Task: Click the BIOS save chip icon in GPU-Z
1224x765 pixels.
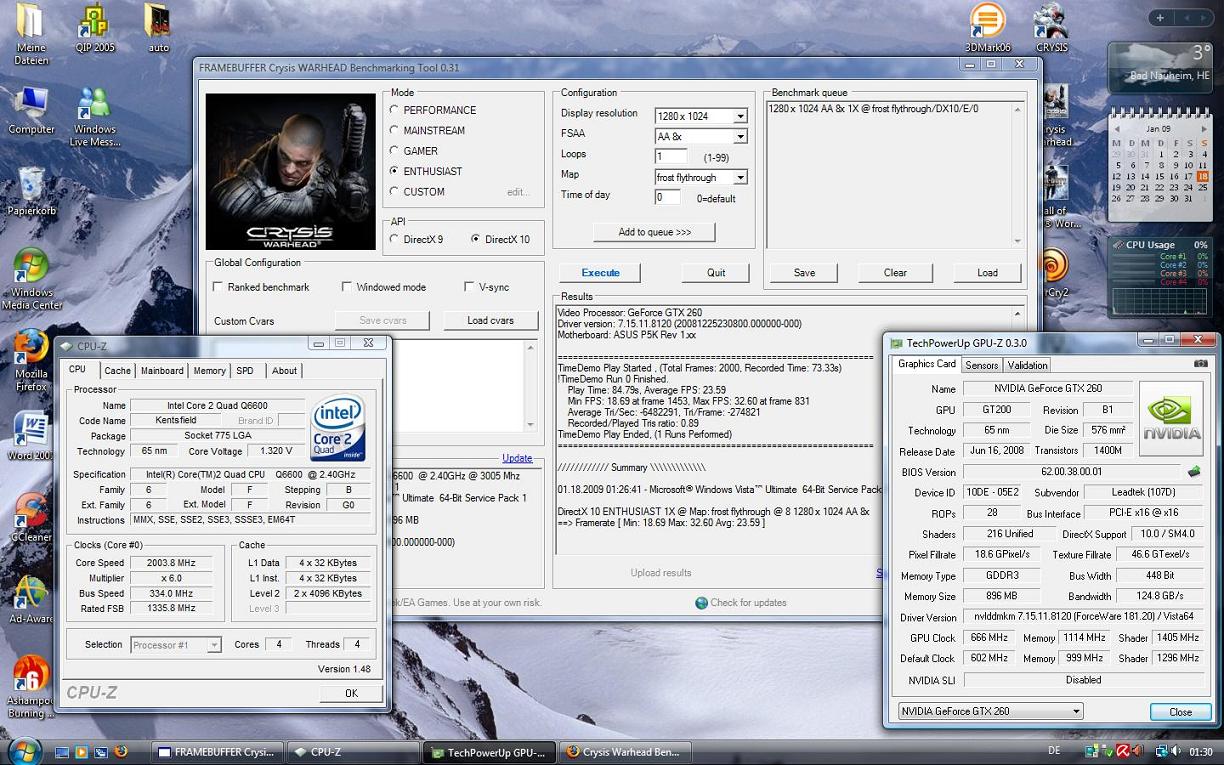Action: 1193,471
